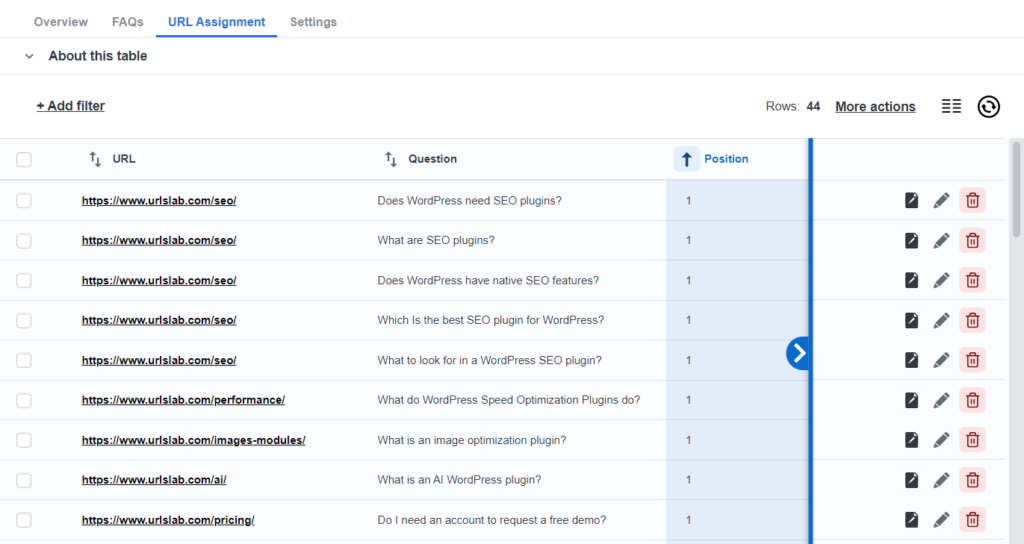1024x544 pixels.
Task: Delete the 'What is an AI WordPress plugin?' row
Action: (972, 480)
